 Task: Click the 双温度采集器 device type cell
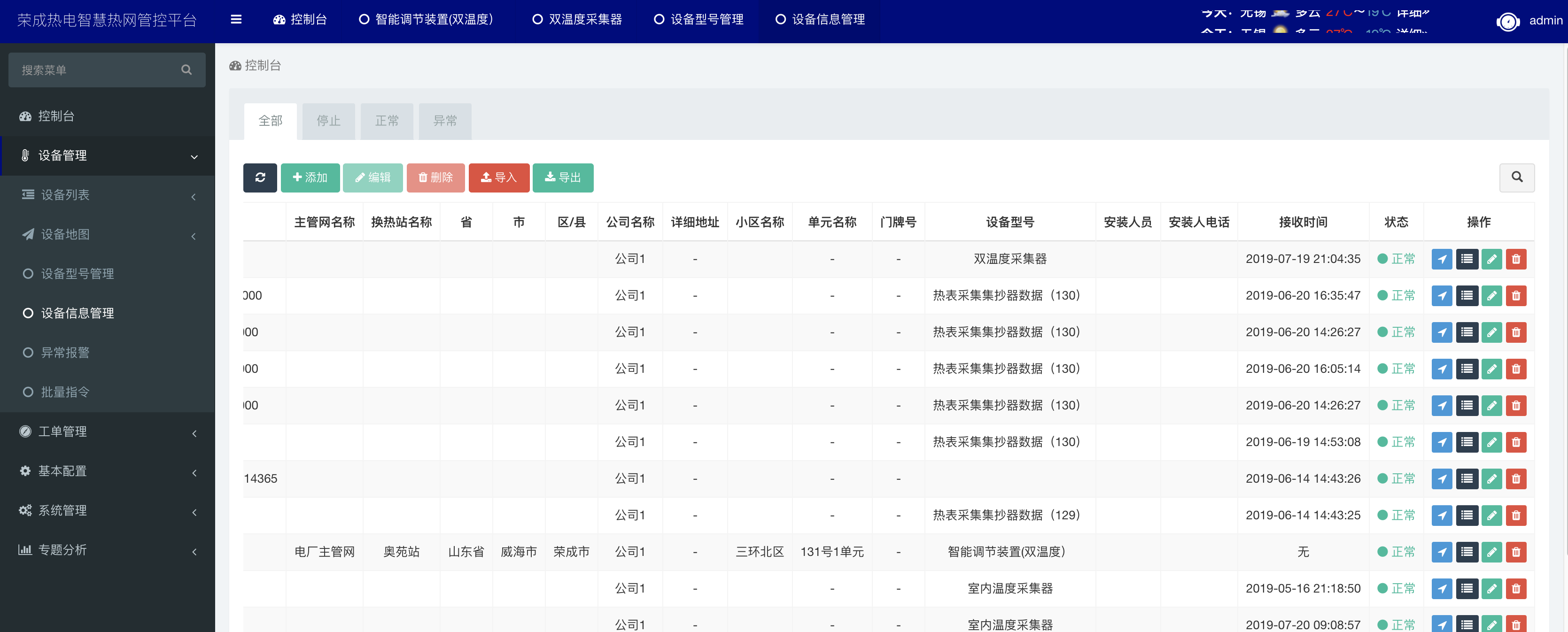pos(1010,259)
